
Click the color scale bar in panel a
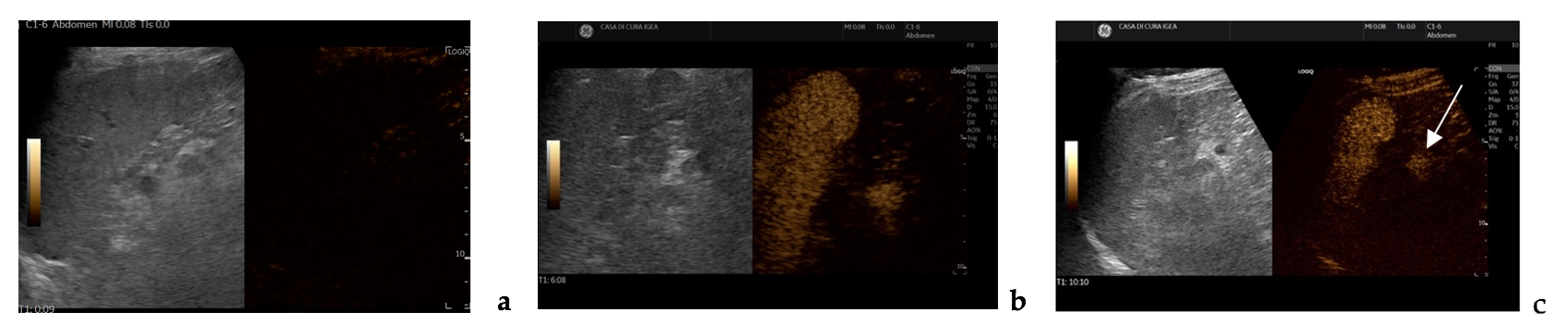(x=33, y=182)
